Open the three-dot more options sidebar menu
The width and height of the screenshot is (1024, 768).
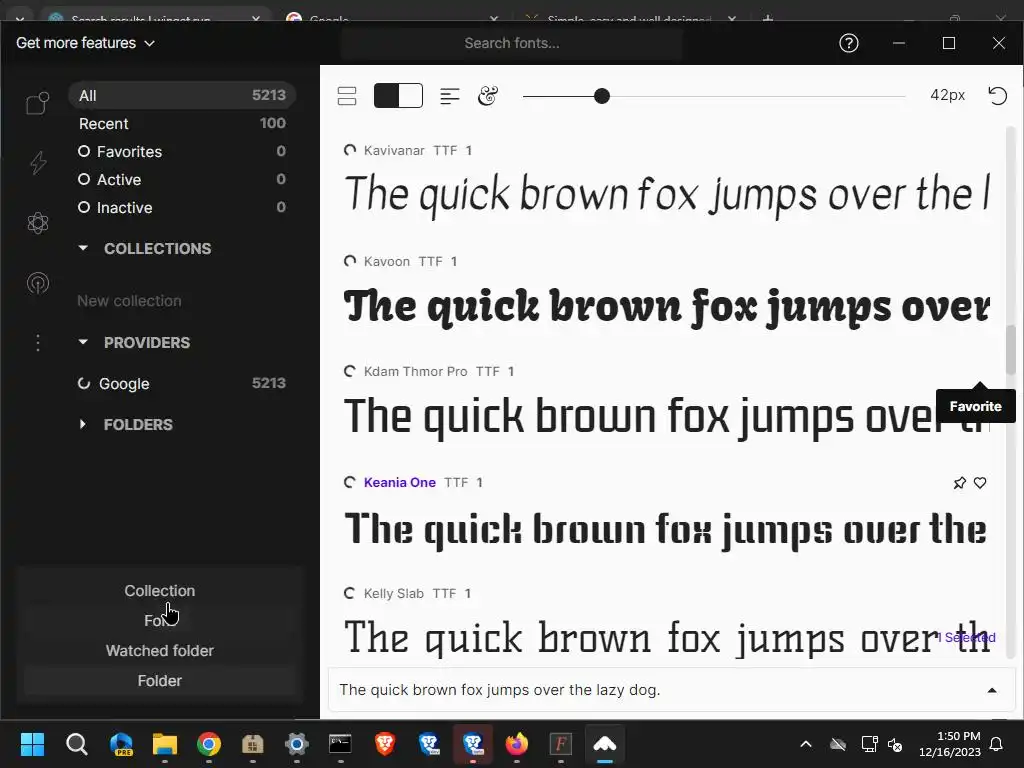pos(38,343)
